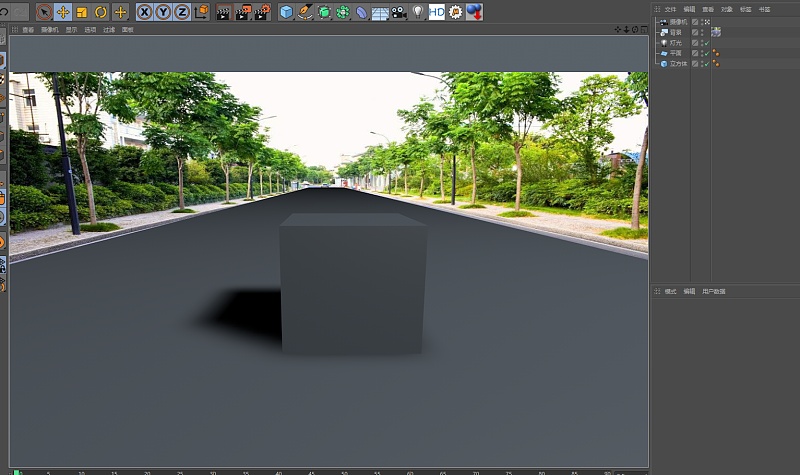Click the Pen spline tool icon
This screenshot has height=475, width=800.
click(306, 12)
